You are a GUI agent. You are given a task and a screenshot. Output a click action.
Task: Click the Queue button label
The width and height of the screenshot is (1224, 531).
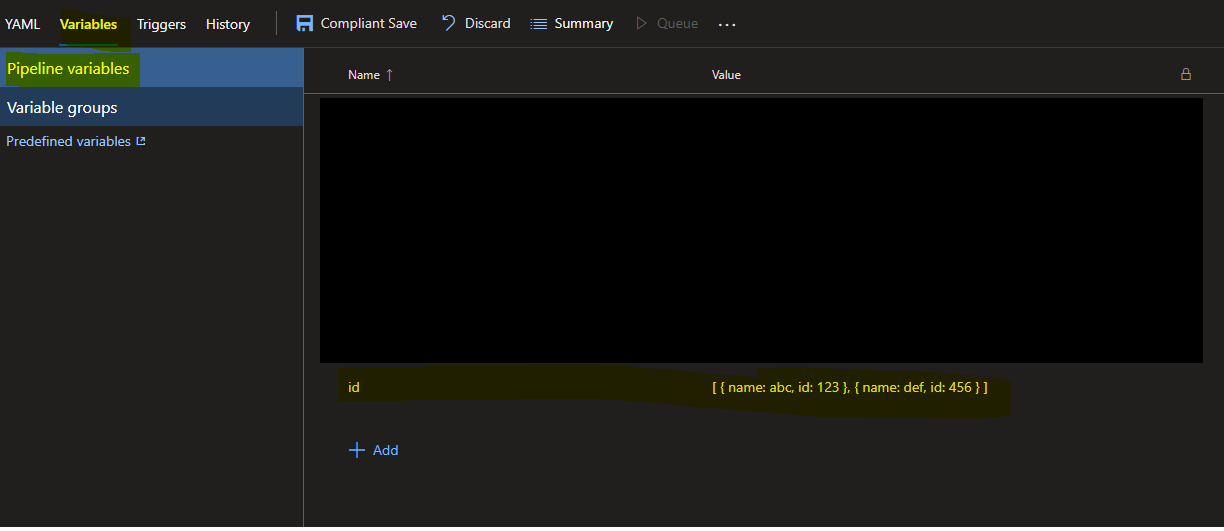point(677,23)
